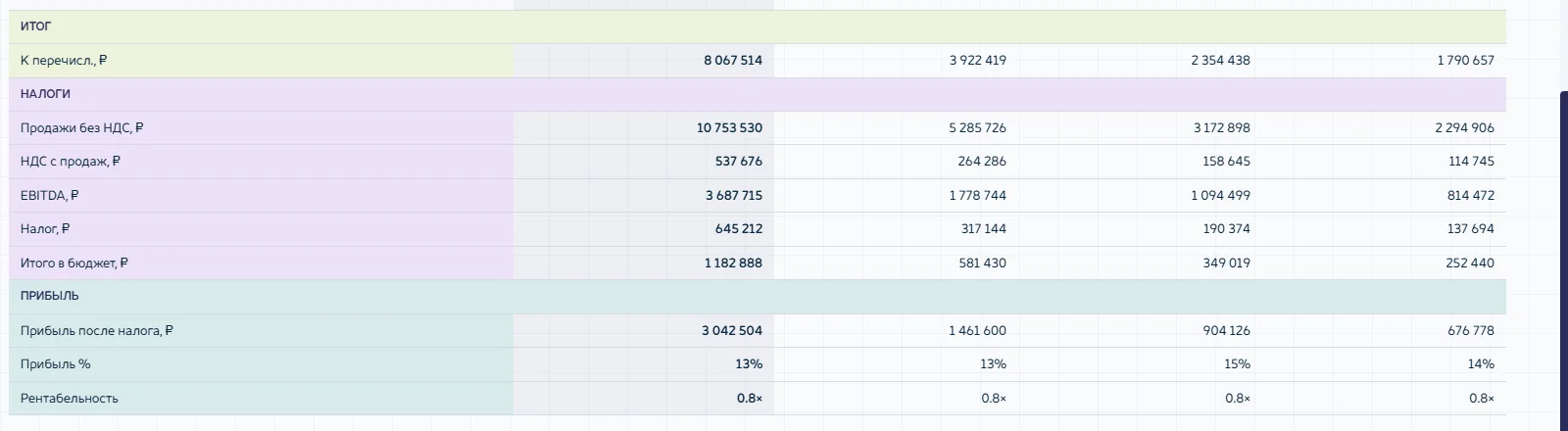Select the Прибыль после налога, ₽ label

[x=97, y=331]
